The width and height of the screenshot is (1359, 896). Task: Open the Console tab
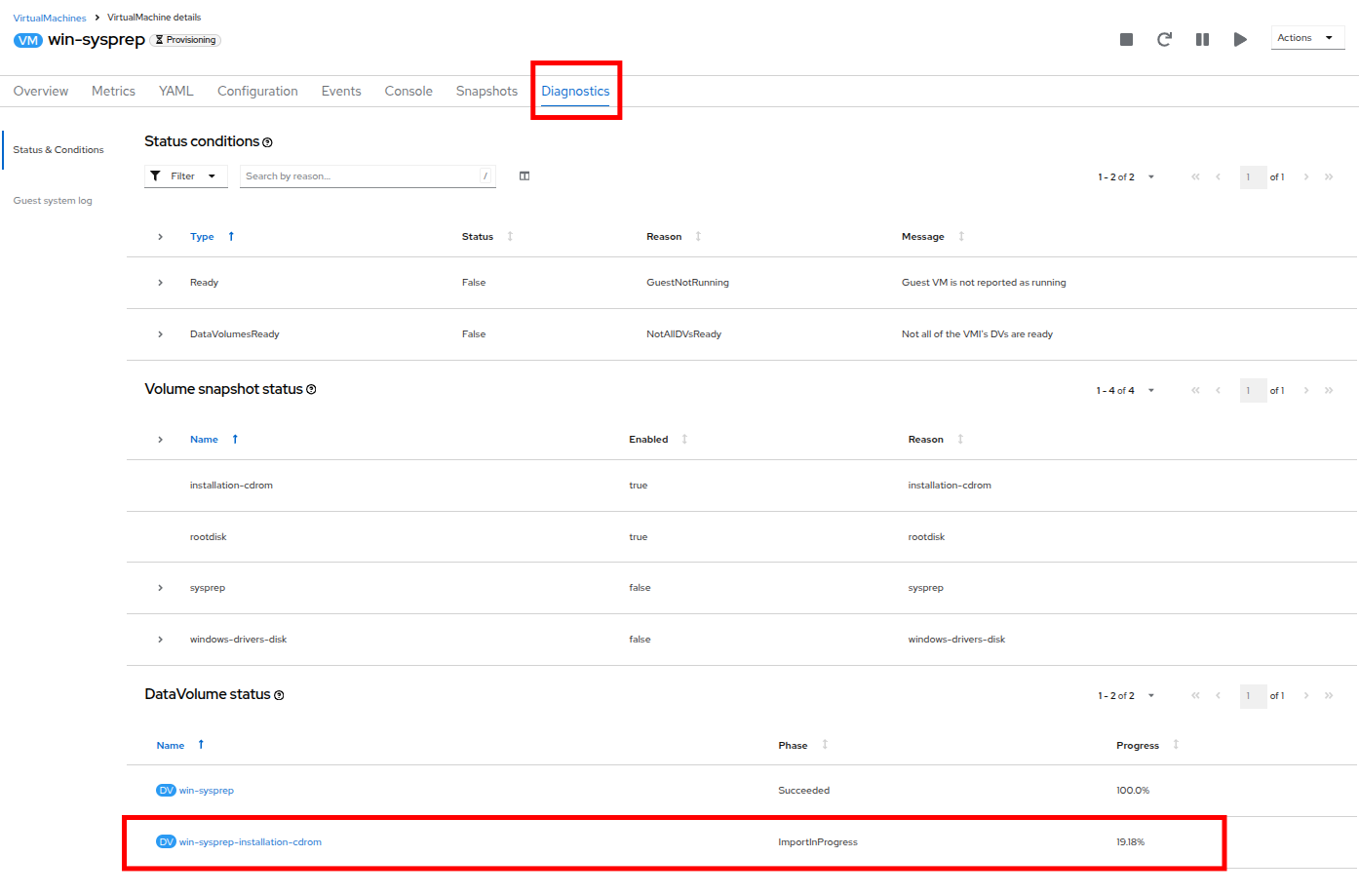(408, 91)
